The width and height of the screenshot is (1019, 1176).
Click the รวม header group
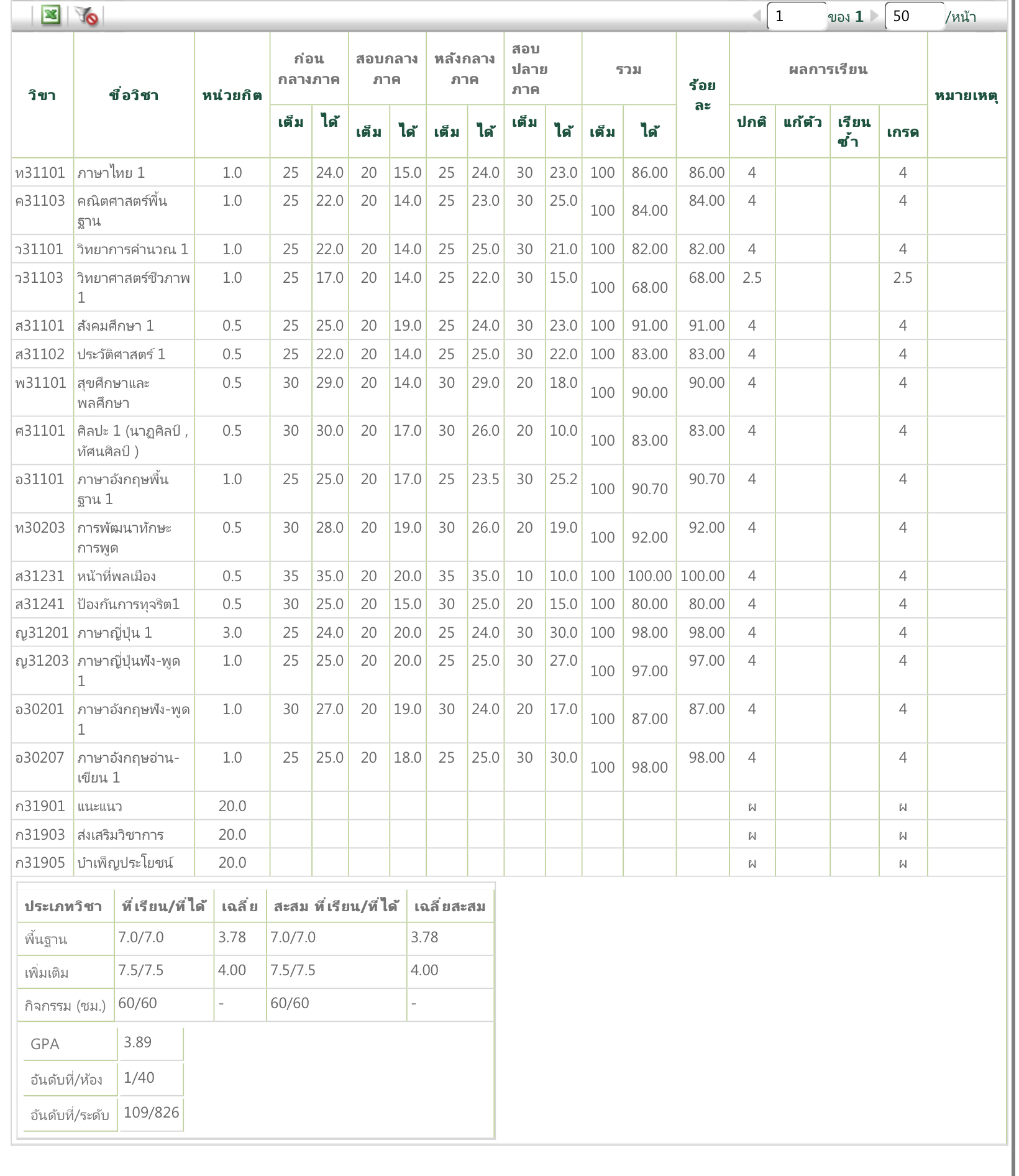[629, 69]
